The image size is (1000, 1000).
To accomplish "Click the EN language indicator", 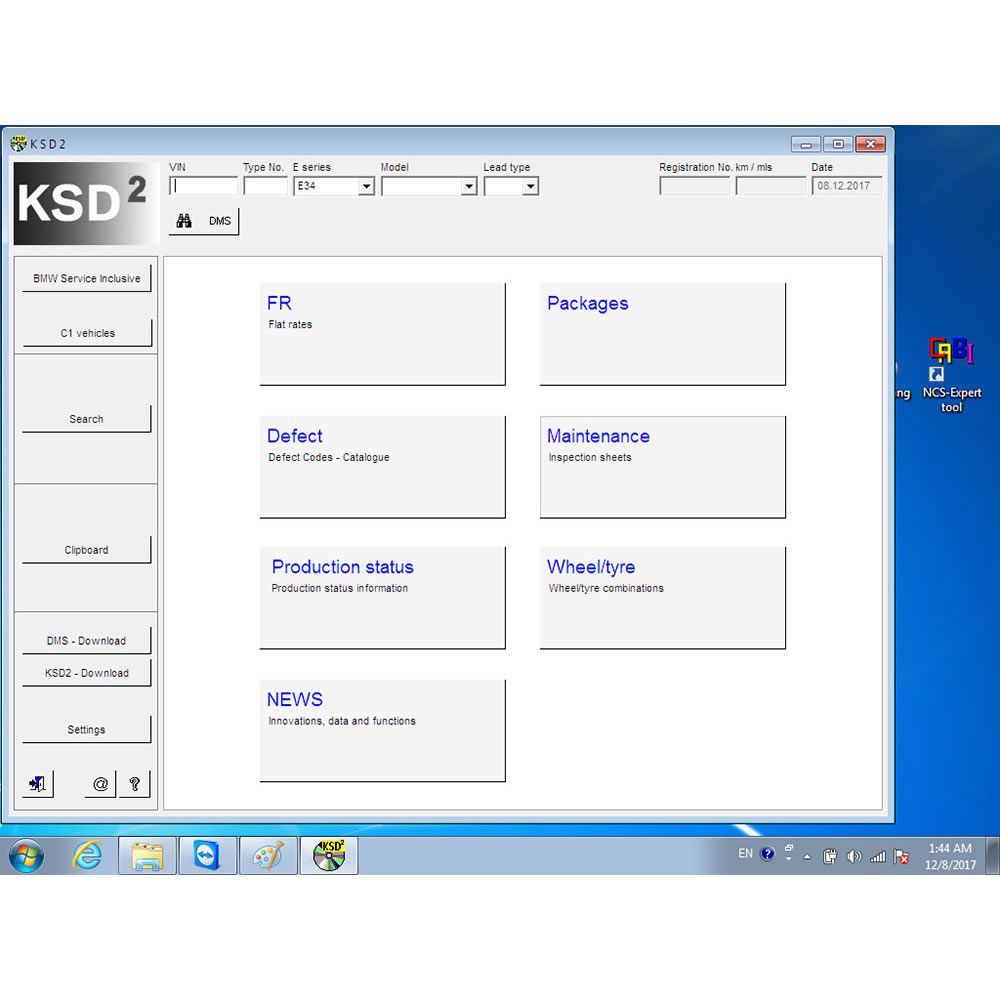I will click(x=745, y=853).
